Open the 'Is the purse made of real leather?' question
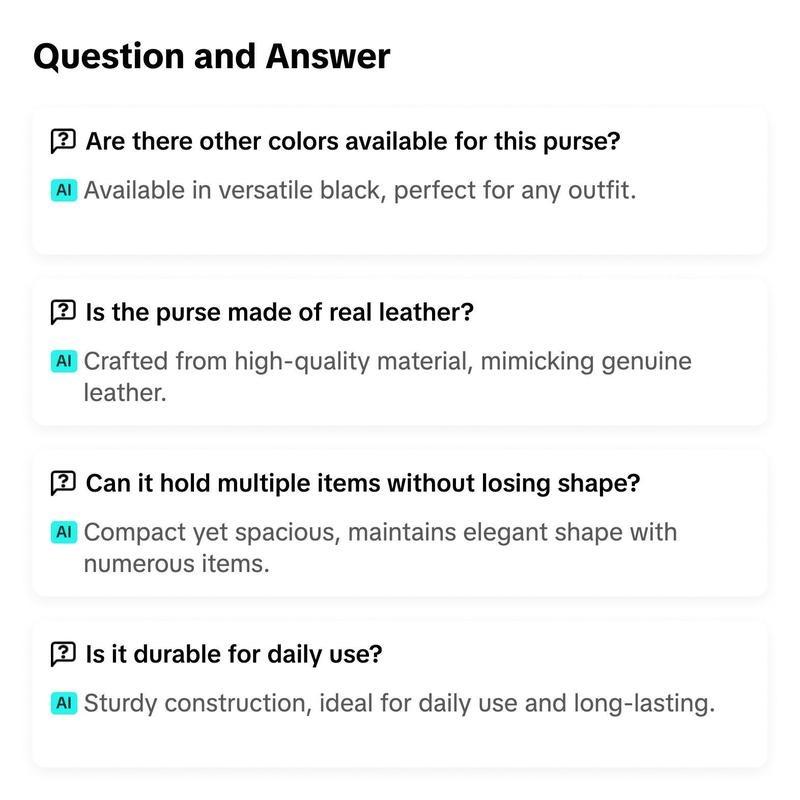The width and height of the screenshot is (800, 800). tap(280, 312)
